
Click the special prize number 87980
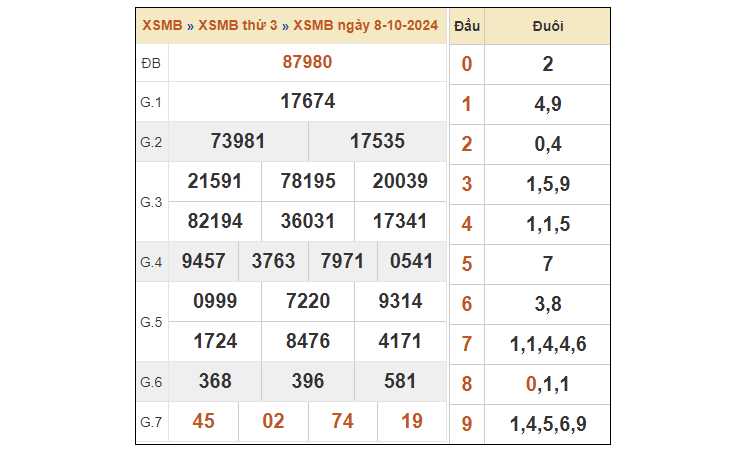(307, 62)
